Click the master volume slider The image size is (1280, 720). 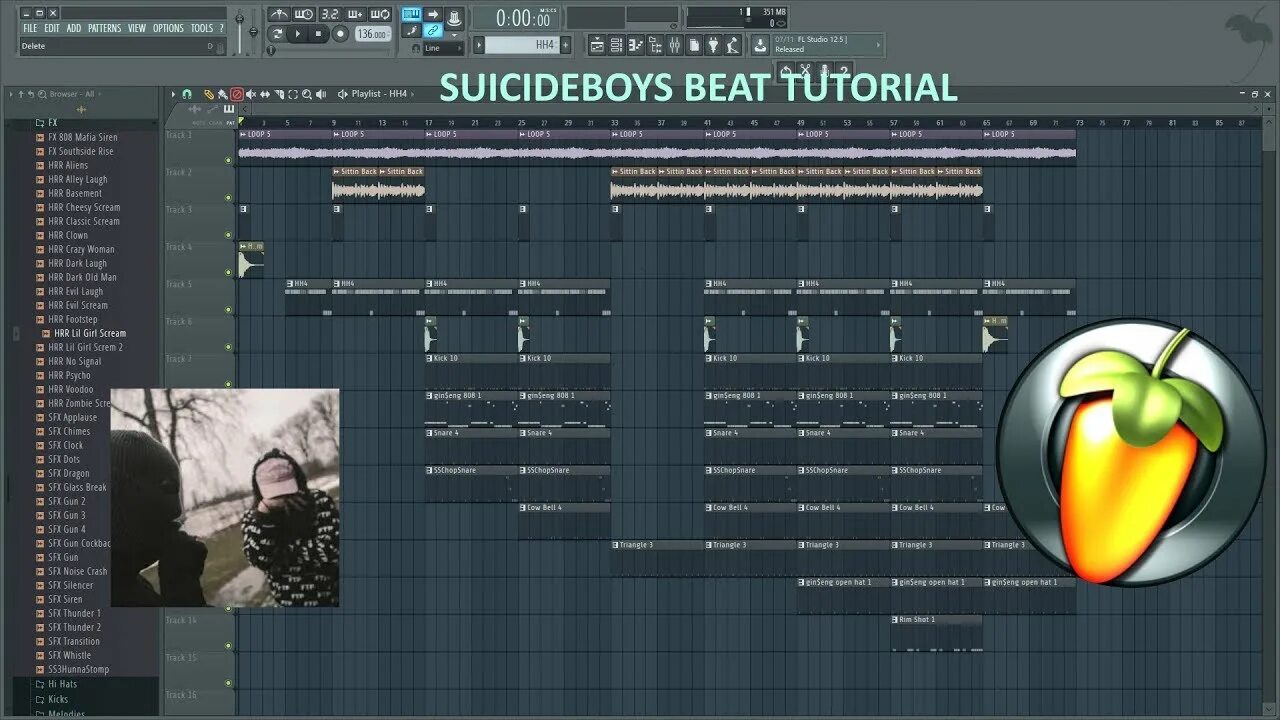pyautogui.click(x=238, y=30)
